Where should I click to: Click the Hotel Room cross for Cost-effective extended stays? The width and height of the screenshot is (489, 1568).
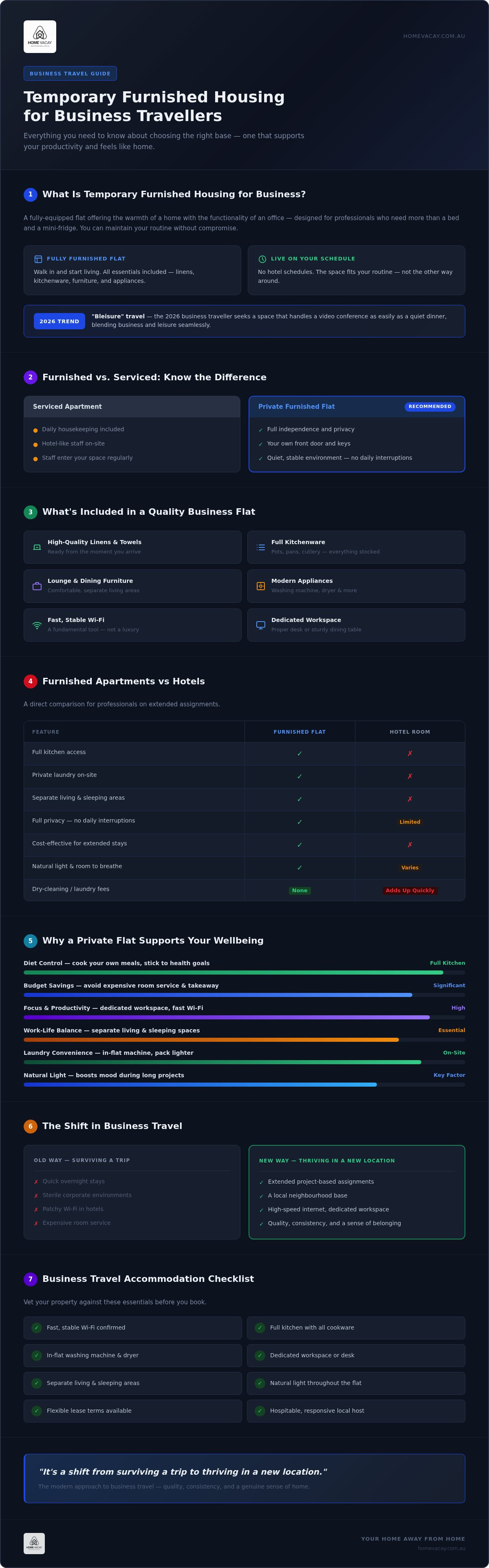(x=410, y=845)
